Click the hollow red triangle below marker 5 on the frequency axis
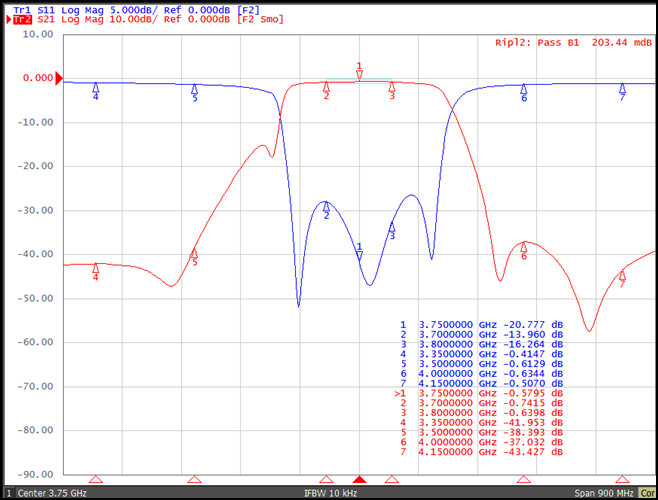The height and width of the screenshot is (500, 658). click(x=194, y=479)
